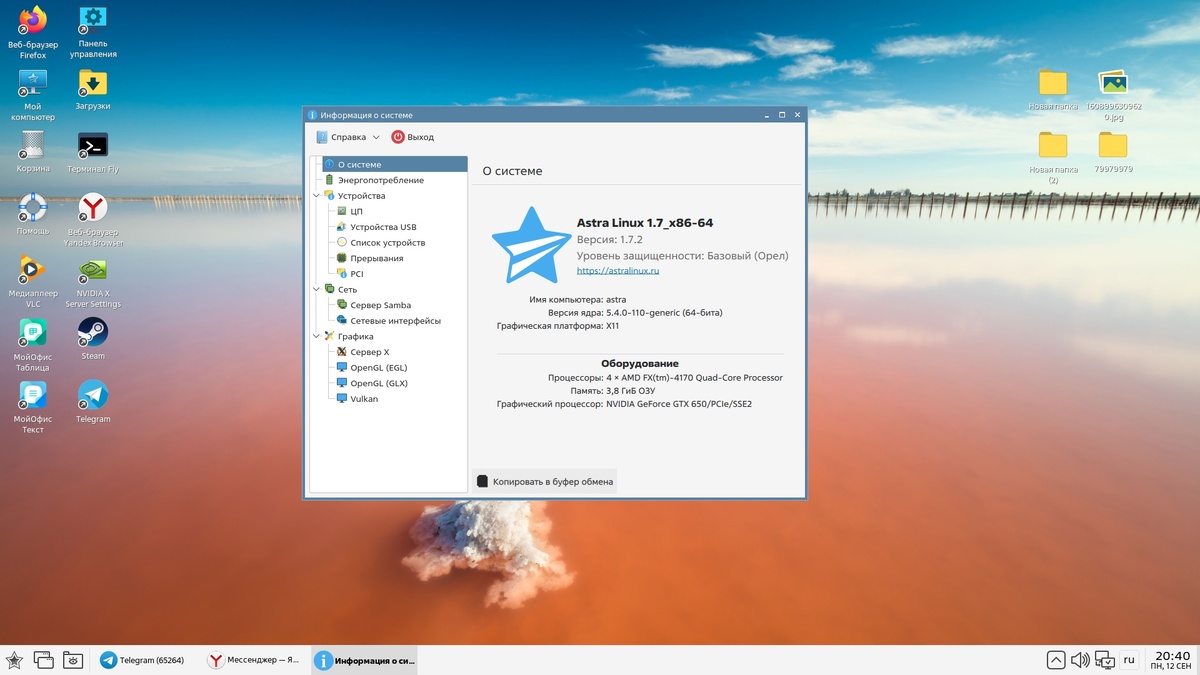Click the Графическая платформа X11 value
The width and height of the screenshot is (1200, 675).
613,326
